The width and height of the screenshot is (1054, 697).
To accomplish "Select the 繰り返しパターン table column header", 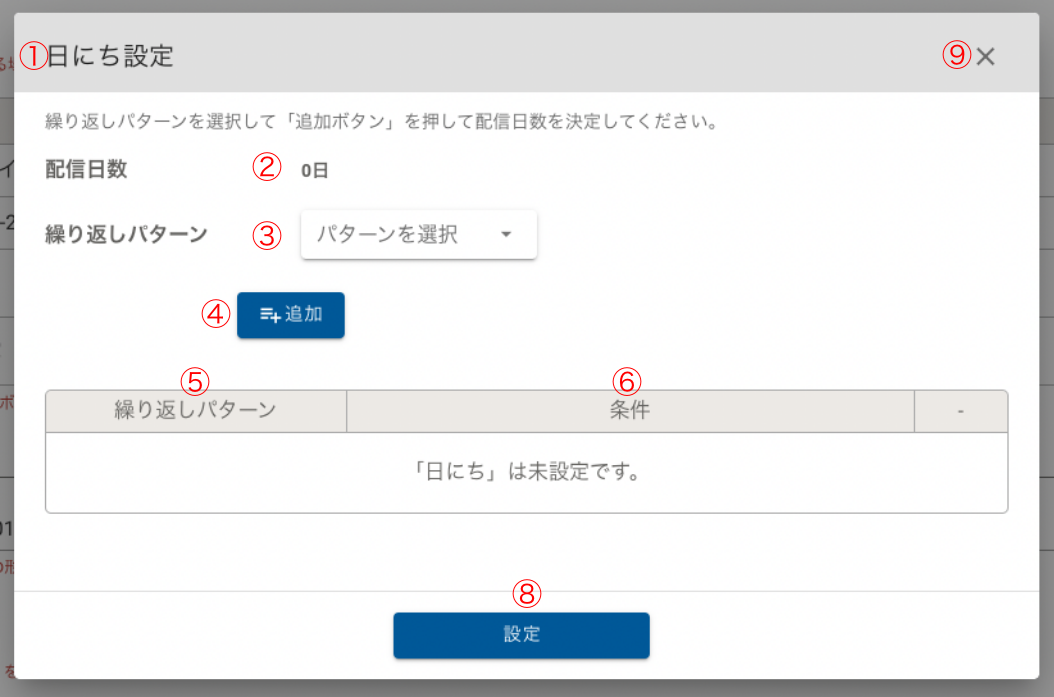I will [196, 411].
